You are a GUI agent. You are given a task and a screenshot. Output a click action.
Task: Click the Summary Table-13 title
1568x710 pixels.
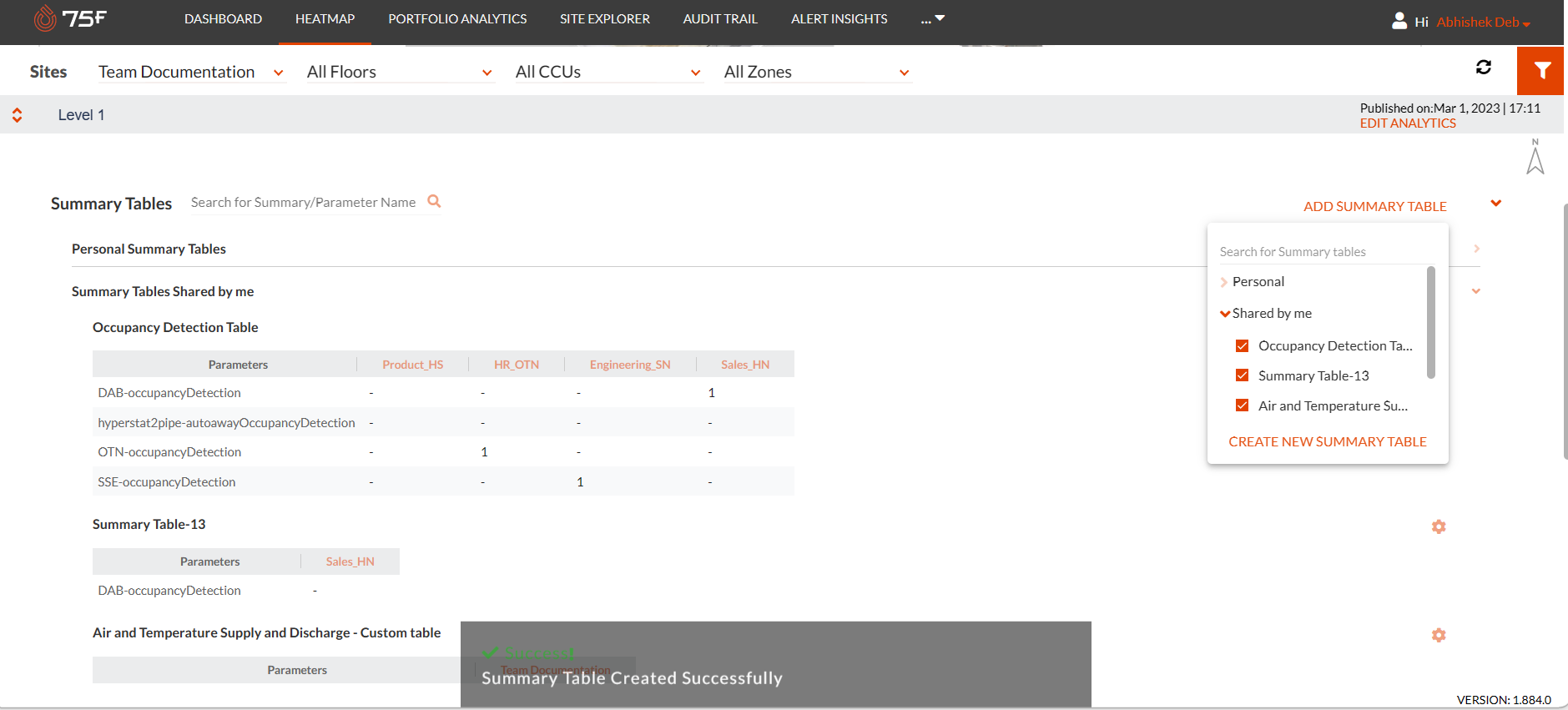(149, 524)
